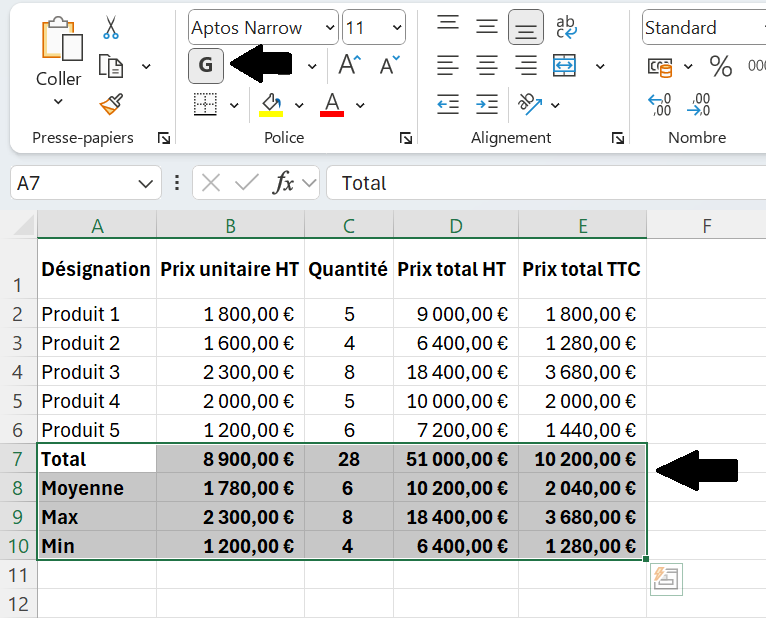
Task: Toggle center horizontal alignment
Action: point(487,65)
